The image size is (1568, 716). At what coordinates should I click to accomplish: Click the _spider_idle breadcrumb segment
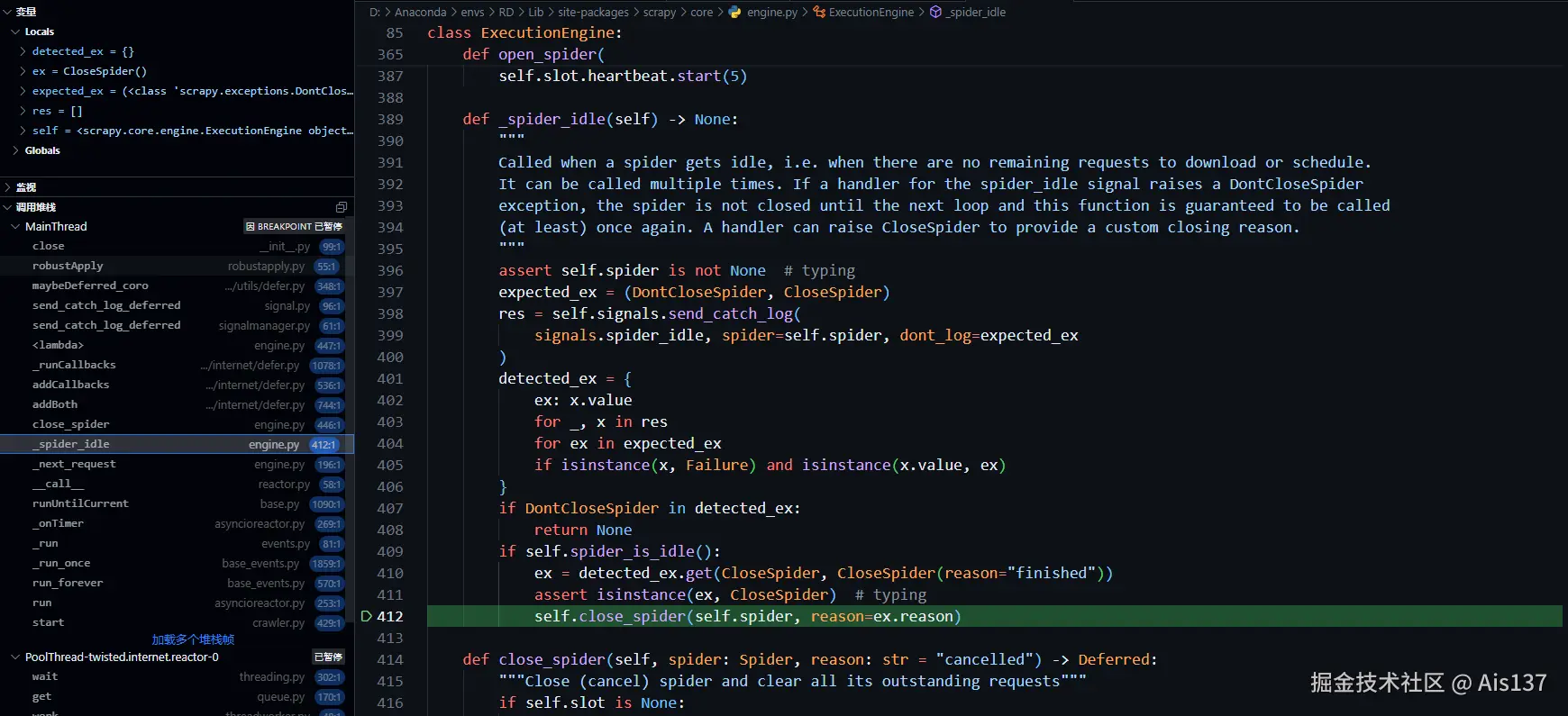click(976, 12)
